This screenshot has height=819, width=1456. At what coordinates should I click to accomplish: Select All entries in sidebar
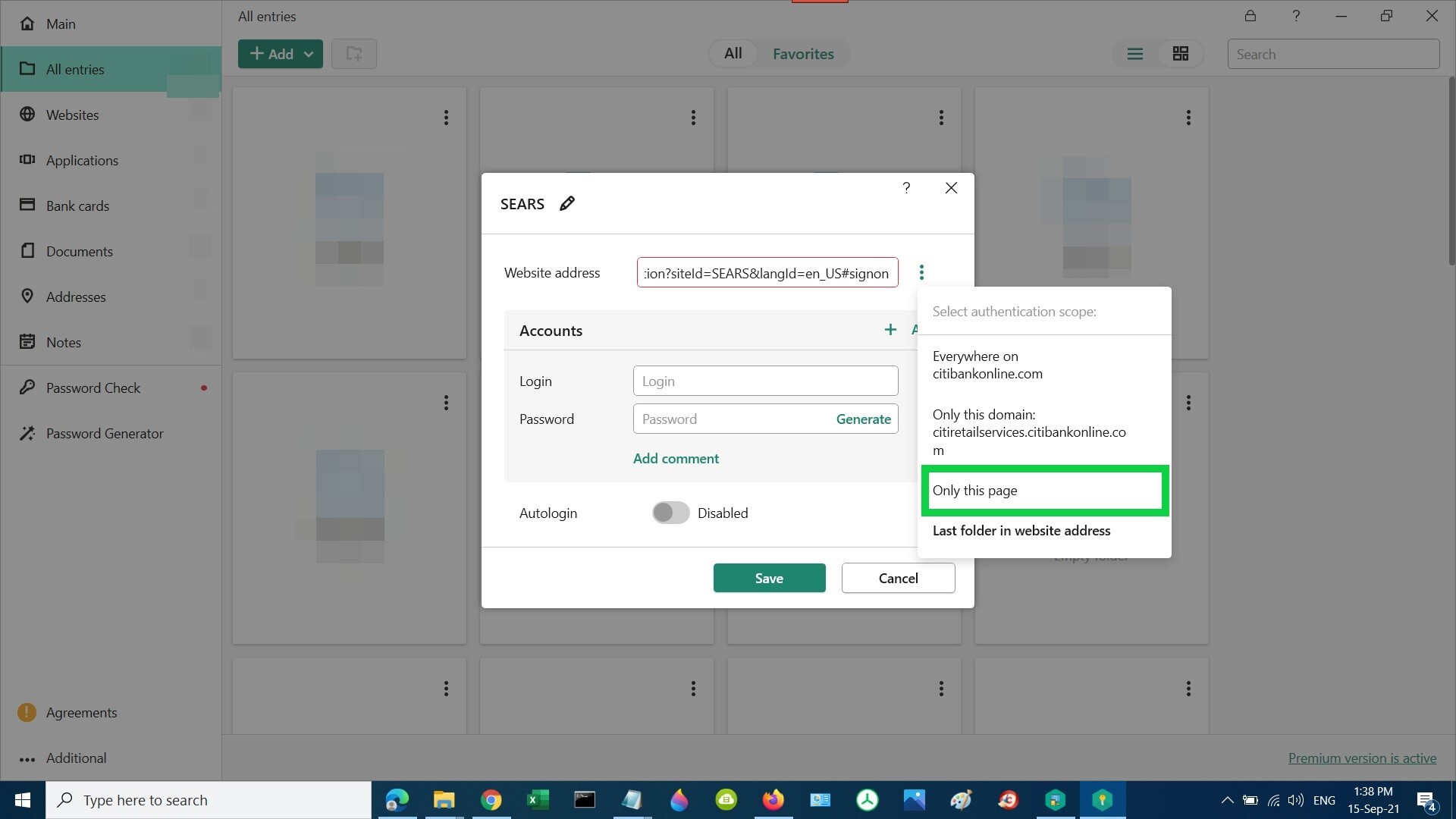click(x=111, y=69)
